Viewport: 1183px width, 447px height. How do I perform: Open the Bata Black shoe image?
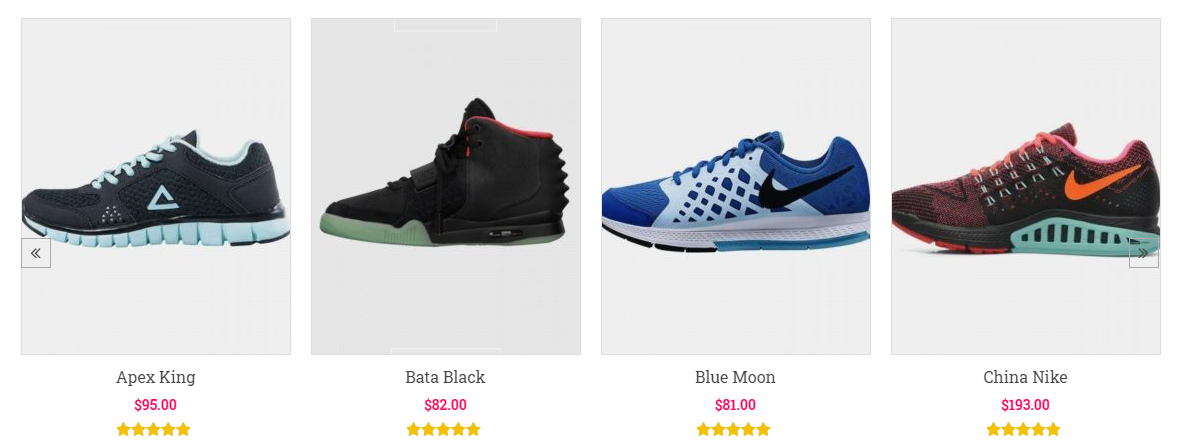446,187
